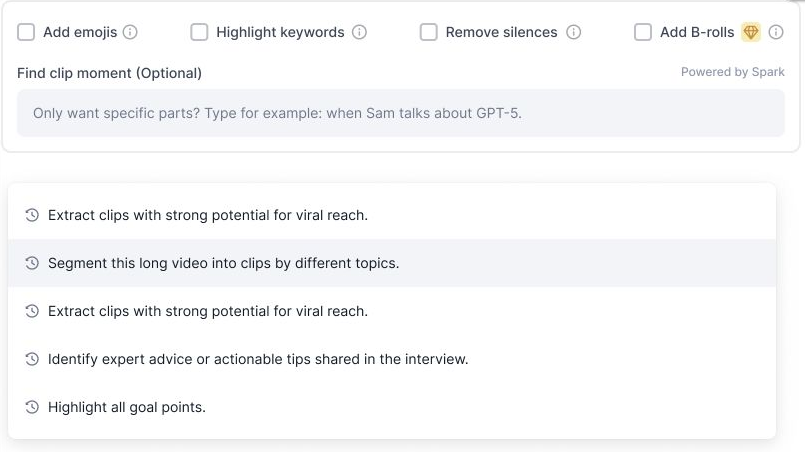Check the Remove silences option
The image size is (805, 452).
coord(429,32)
